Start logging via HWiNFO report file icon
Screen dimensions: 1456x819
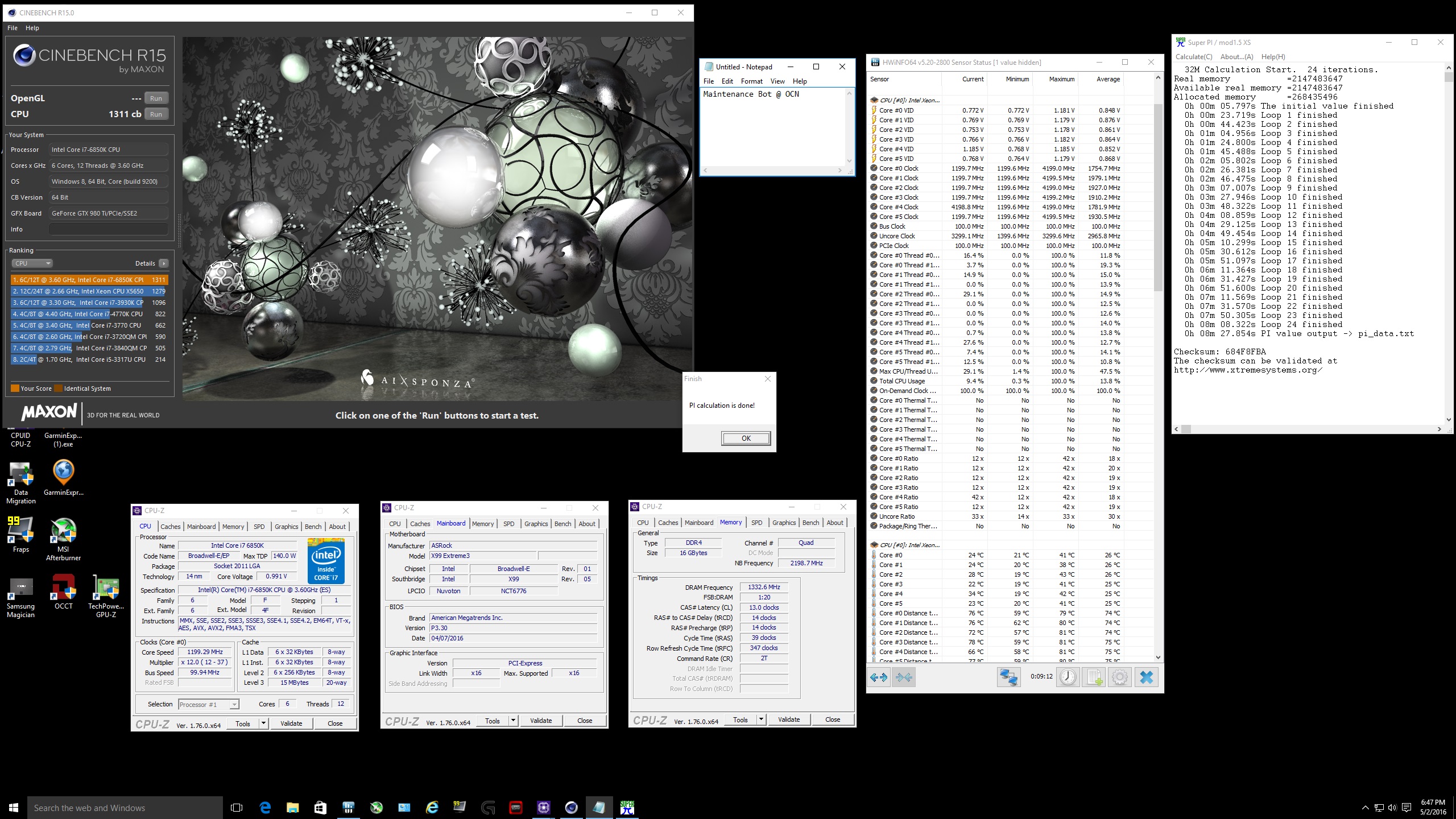[x=1094, y=677]
